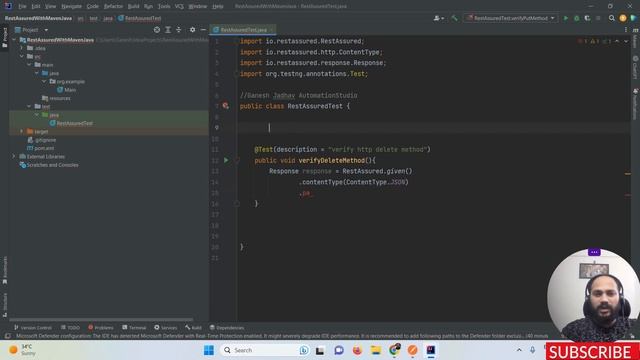Collapse the RestAssuredWithMavenJava project root
This screenshot has width=640, height=360.
[x=14, y=40]
